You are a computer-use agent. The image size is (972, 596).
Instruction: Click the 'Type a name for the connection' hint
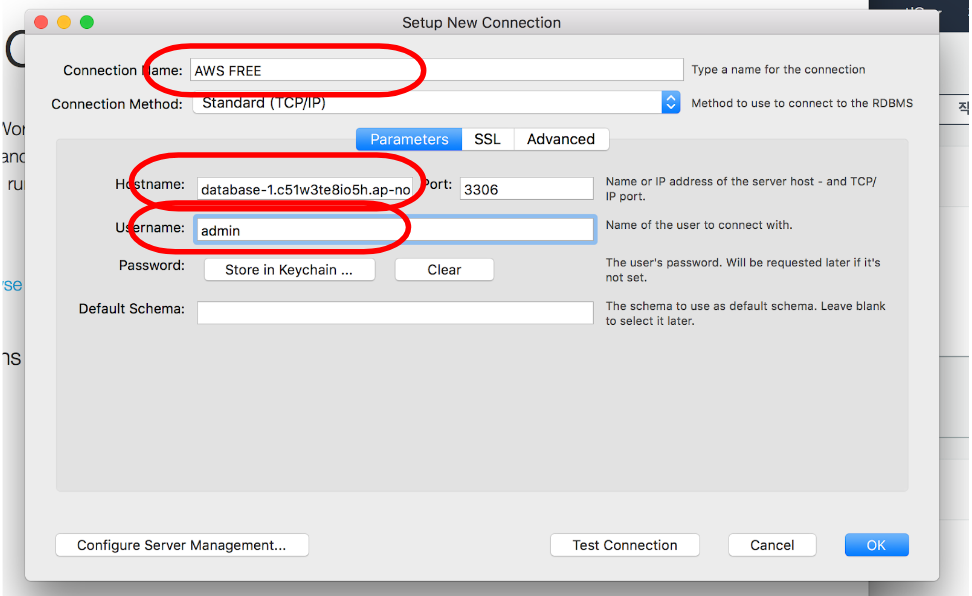779,69
